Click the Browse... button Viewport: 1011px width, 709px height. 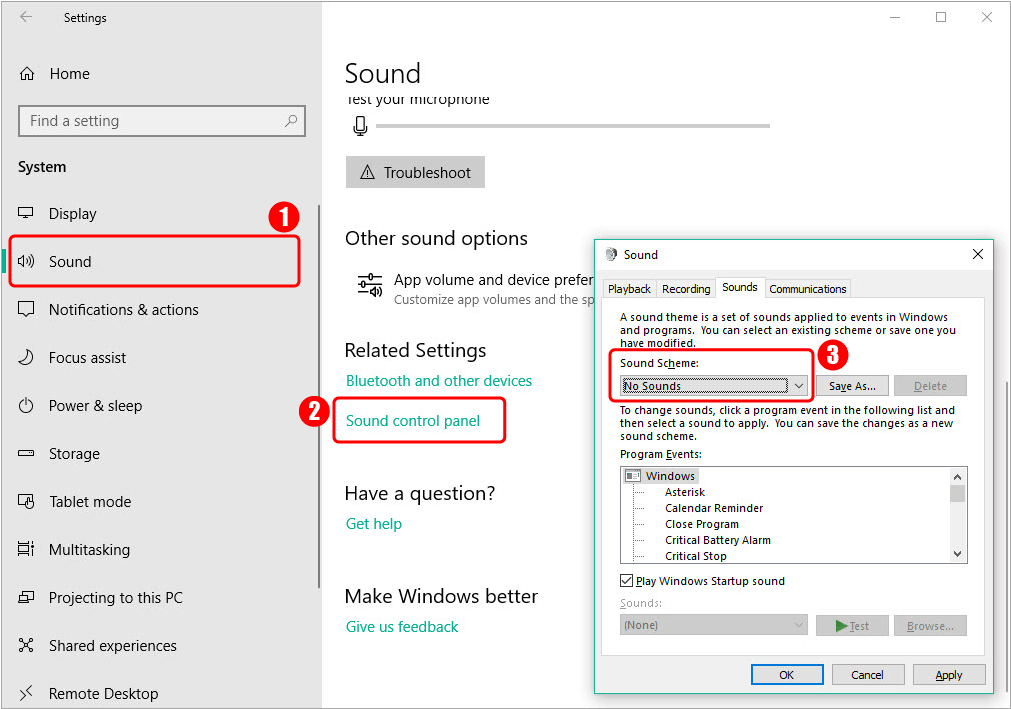point(930,625)
